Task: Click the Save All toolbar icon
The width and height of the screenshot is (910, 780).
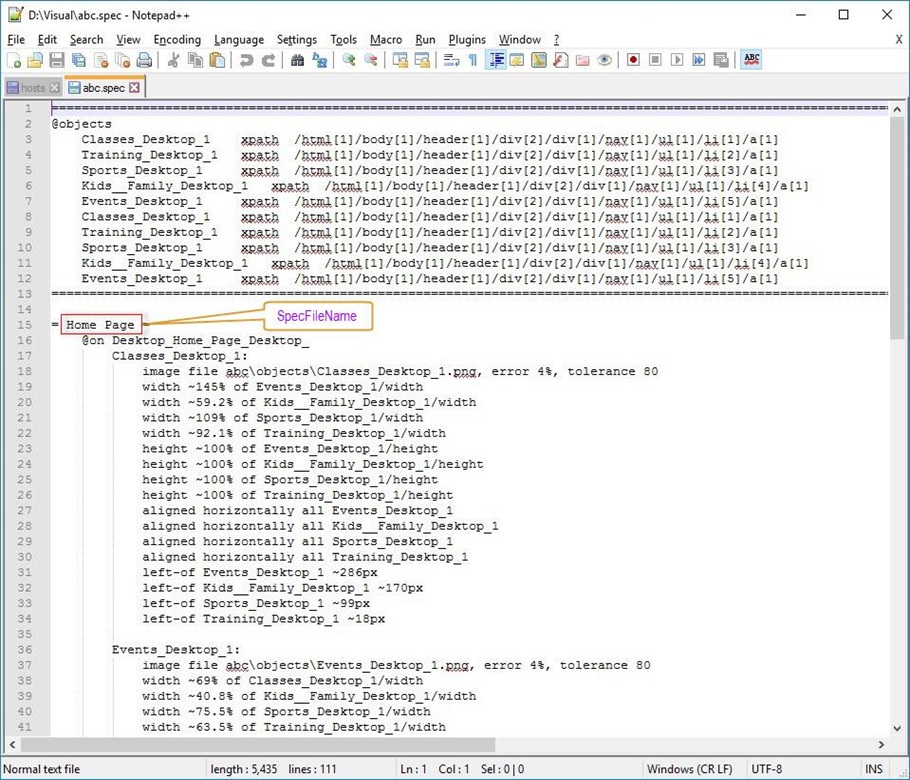Action: pyautogui.click(x=78, y=60)
